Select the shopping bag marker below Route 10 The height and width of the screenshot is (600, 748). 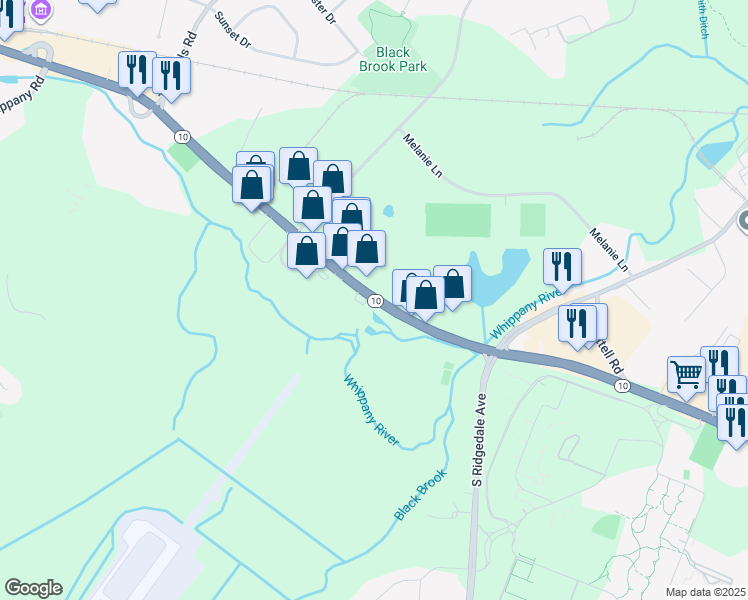click(306, 251)
